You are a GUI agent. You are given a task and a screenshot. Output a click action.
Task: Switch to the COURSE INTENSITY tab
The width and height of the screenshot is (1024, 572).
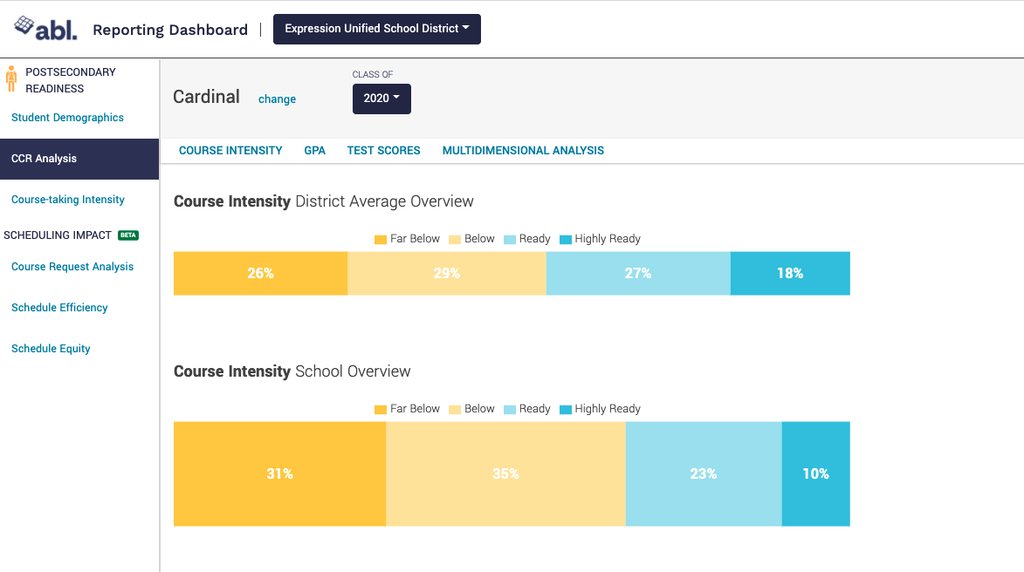[231, 150]
